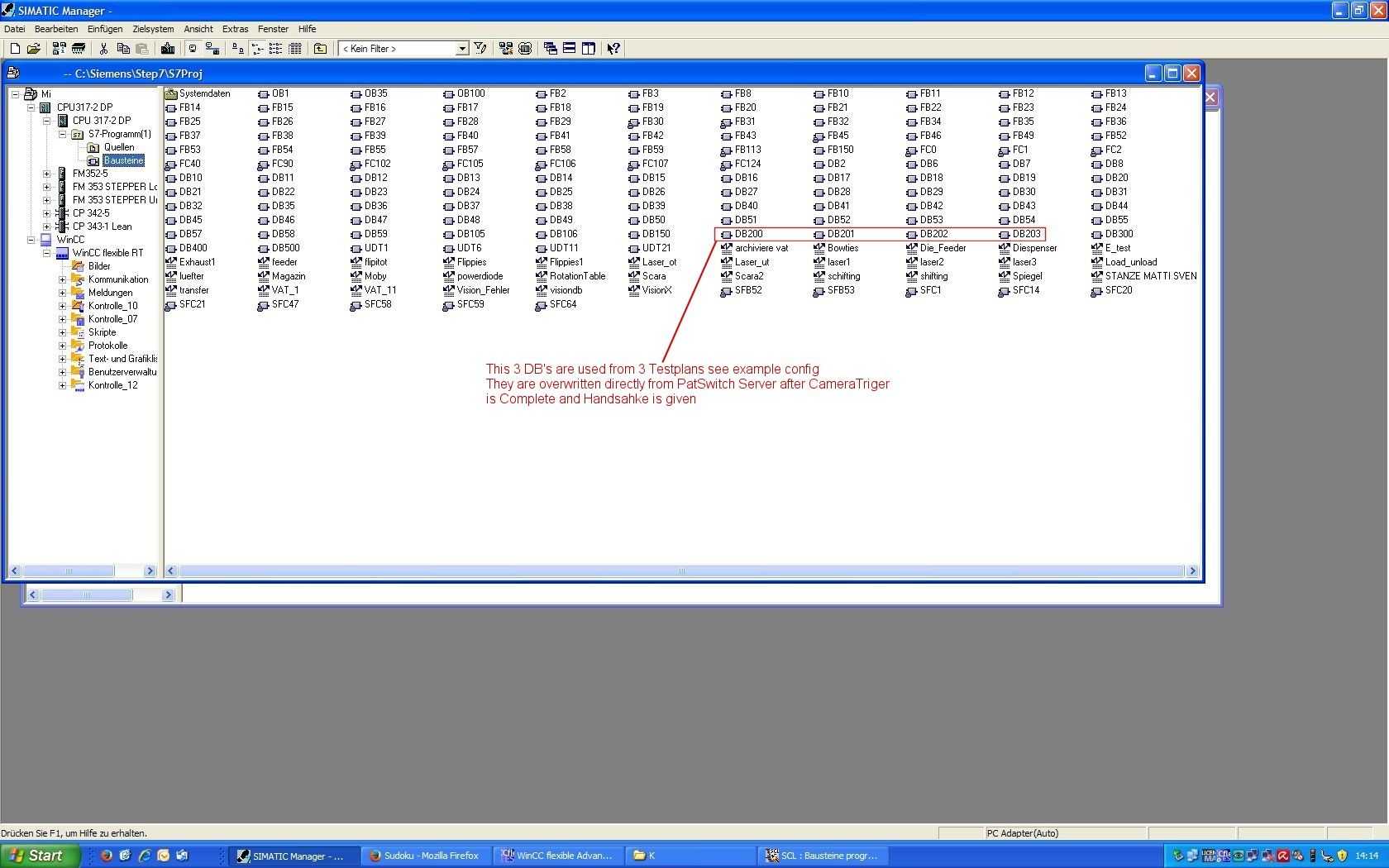The height and width of the screenshot is (868, 1389).
Task: Click the Arrange Vertically icon
Action: click(x=589, y=49)
